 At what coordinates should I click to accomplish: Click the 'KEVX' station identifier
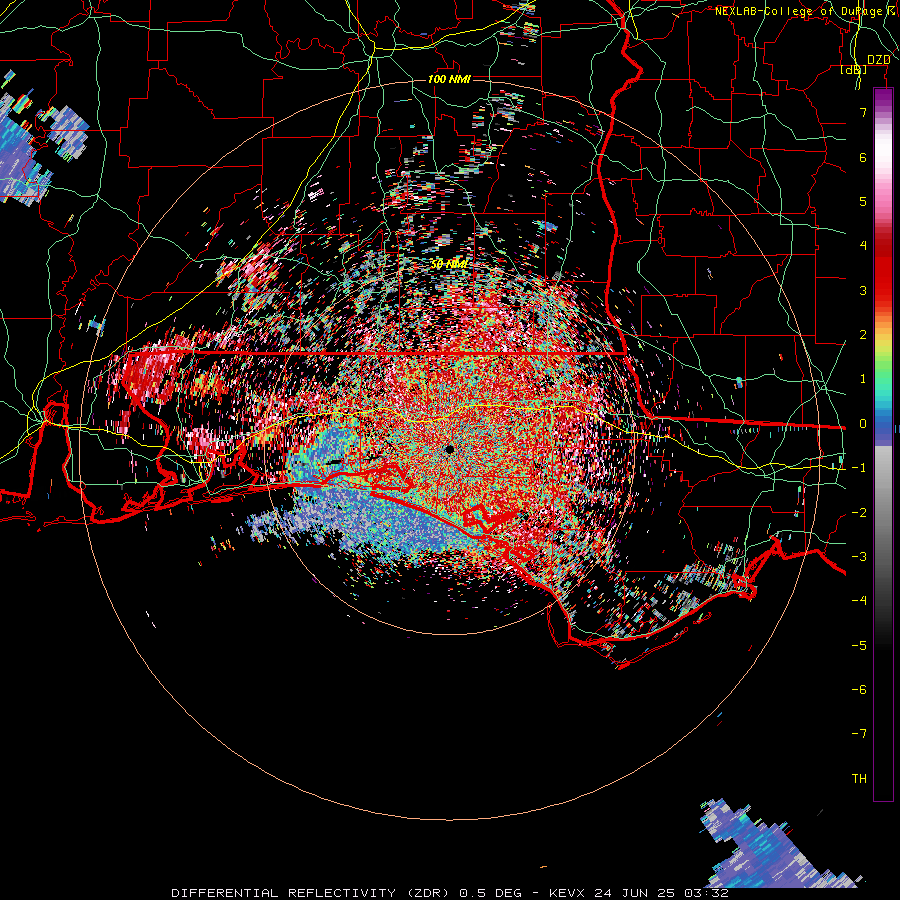(x=567, y=893)
